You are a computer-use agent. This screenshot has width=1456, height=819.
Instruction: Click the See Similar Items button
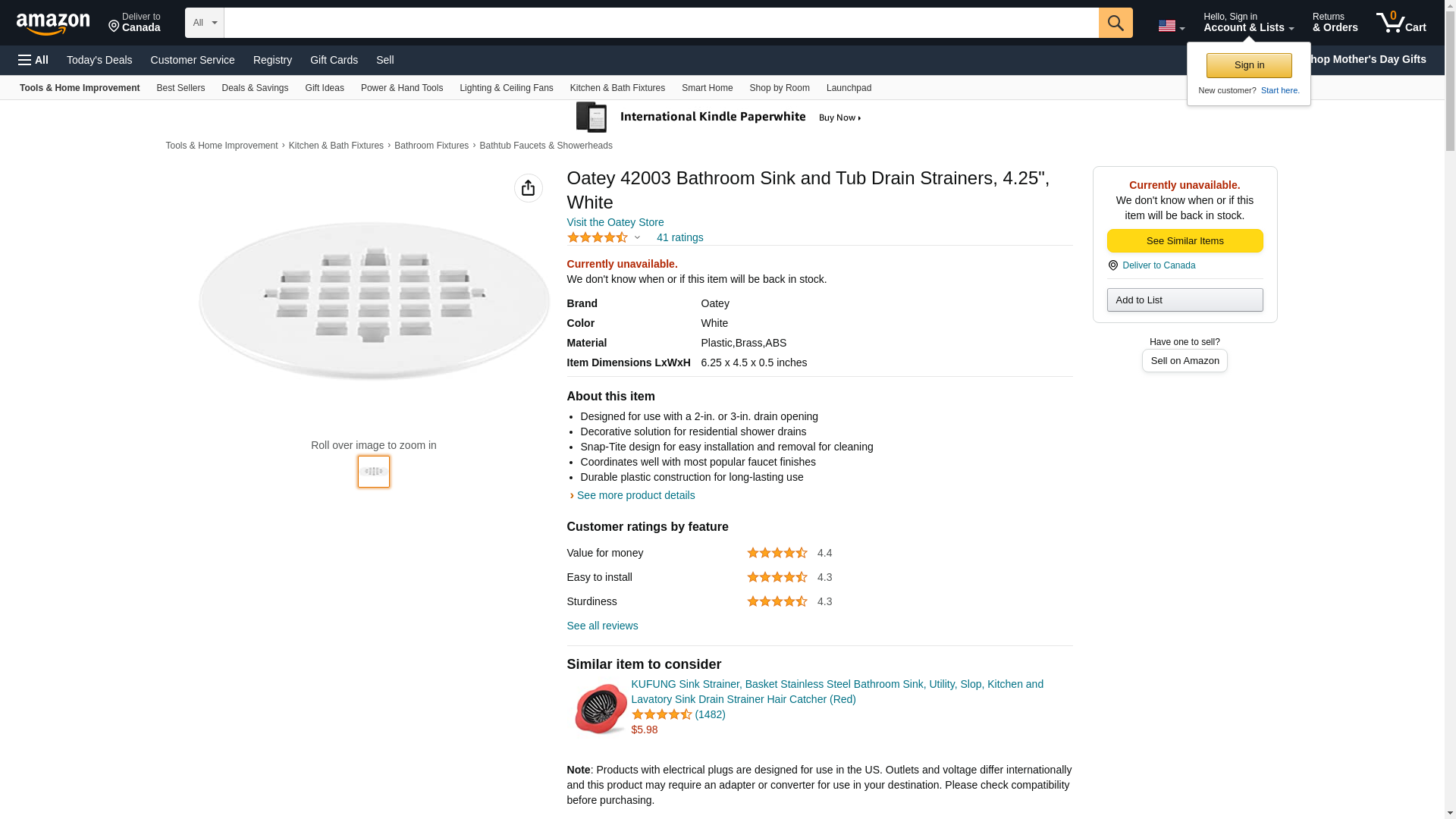1185,241
